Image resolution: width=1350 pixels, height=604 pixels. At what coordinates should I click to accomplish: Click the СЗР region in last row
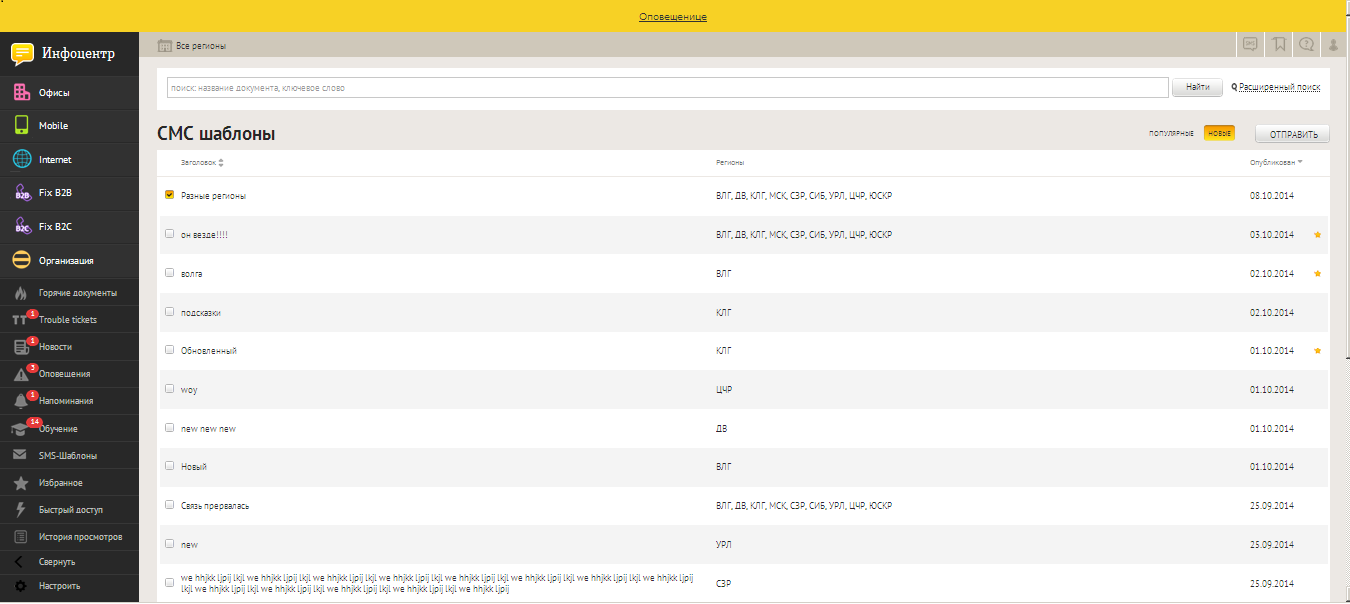[x=724, y=583]
